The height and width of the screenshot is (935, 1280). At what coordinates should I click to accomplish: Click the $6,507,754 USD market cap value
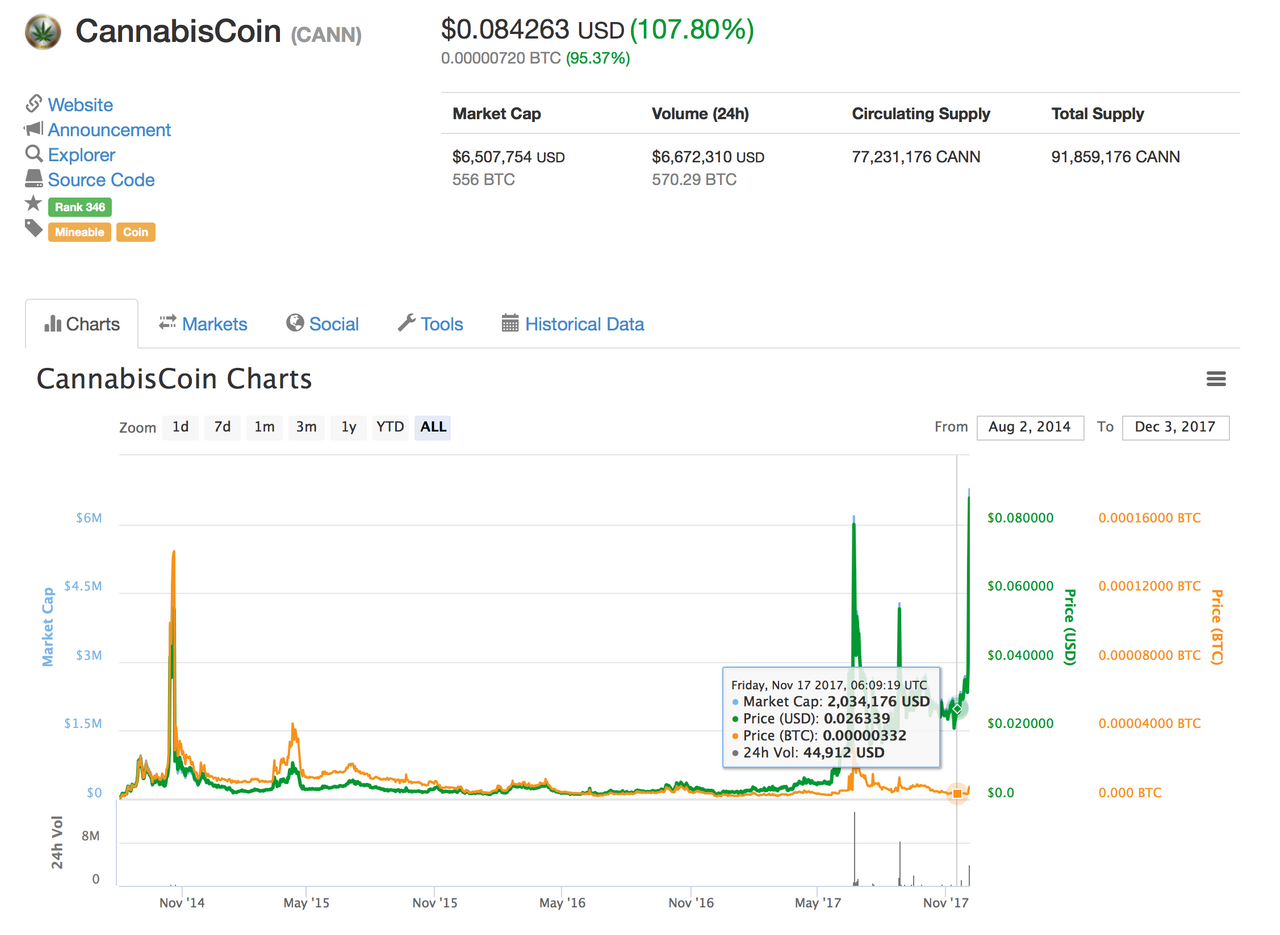coord(509,157)
